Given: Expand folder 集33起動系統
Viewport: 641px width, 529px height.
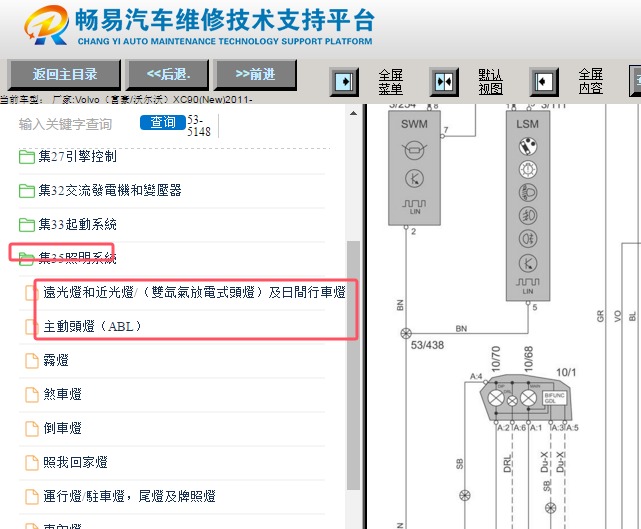Looking at the screenshot, I should 77,224.
